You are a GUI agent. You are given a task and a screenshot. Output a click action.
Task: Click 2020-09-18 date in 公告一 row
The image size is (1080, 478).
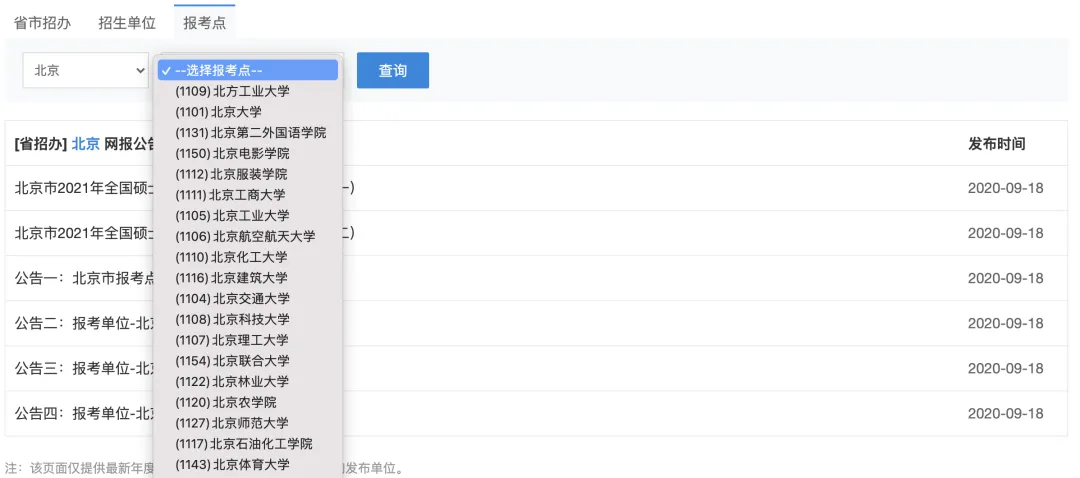(x=1006, y=278)
